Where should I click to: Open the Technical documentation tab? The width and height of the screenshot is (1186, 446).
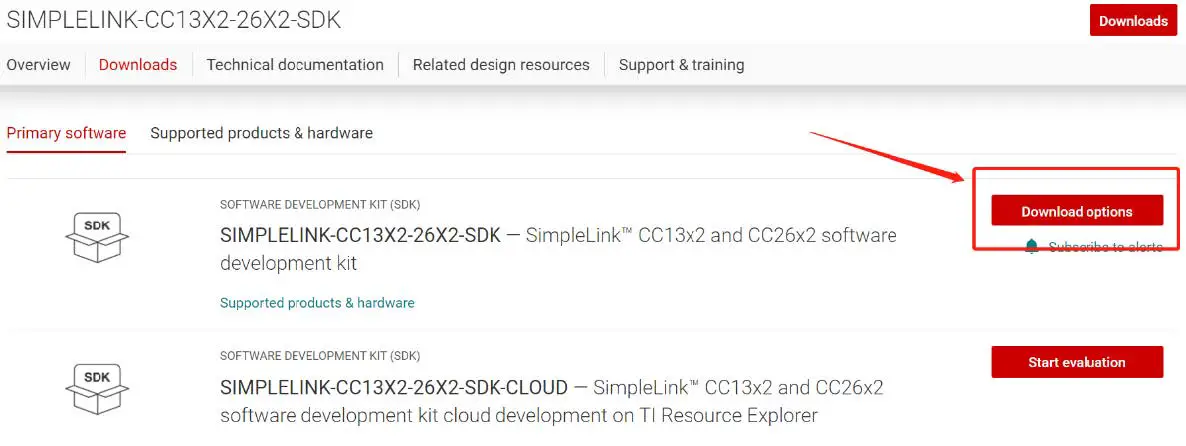pos(295,65)
